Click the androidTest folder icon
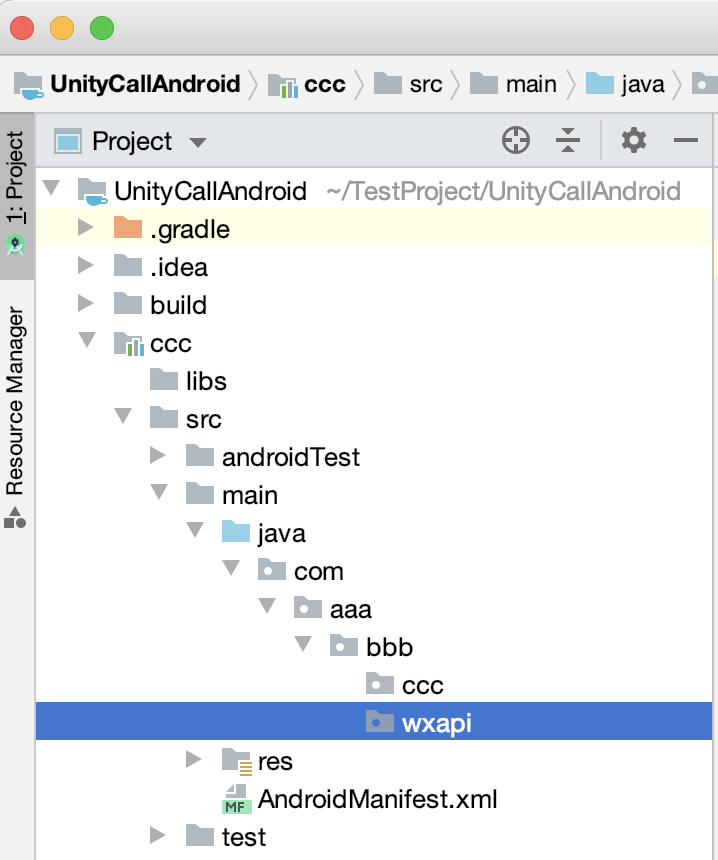Viewport: 718px width, 860px height. 200,455
